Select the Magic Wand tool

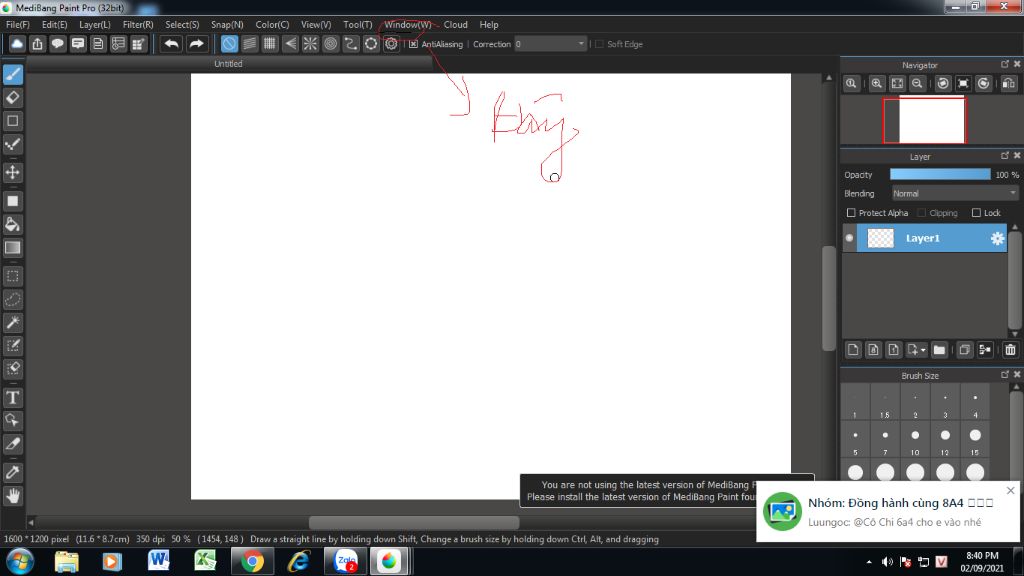click(12, 323)
